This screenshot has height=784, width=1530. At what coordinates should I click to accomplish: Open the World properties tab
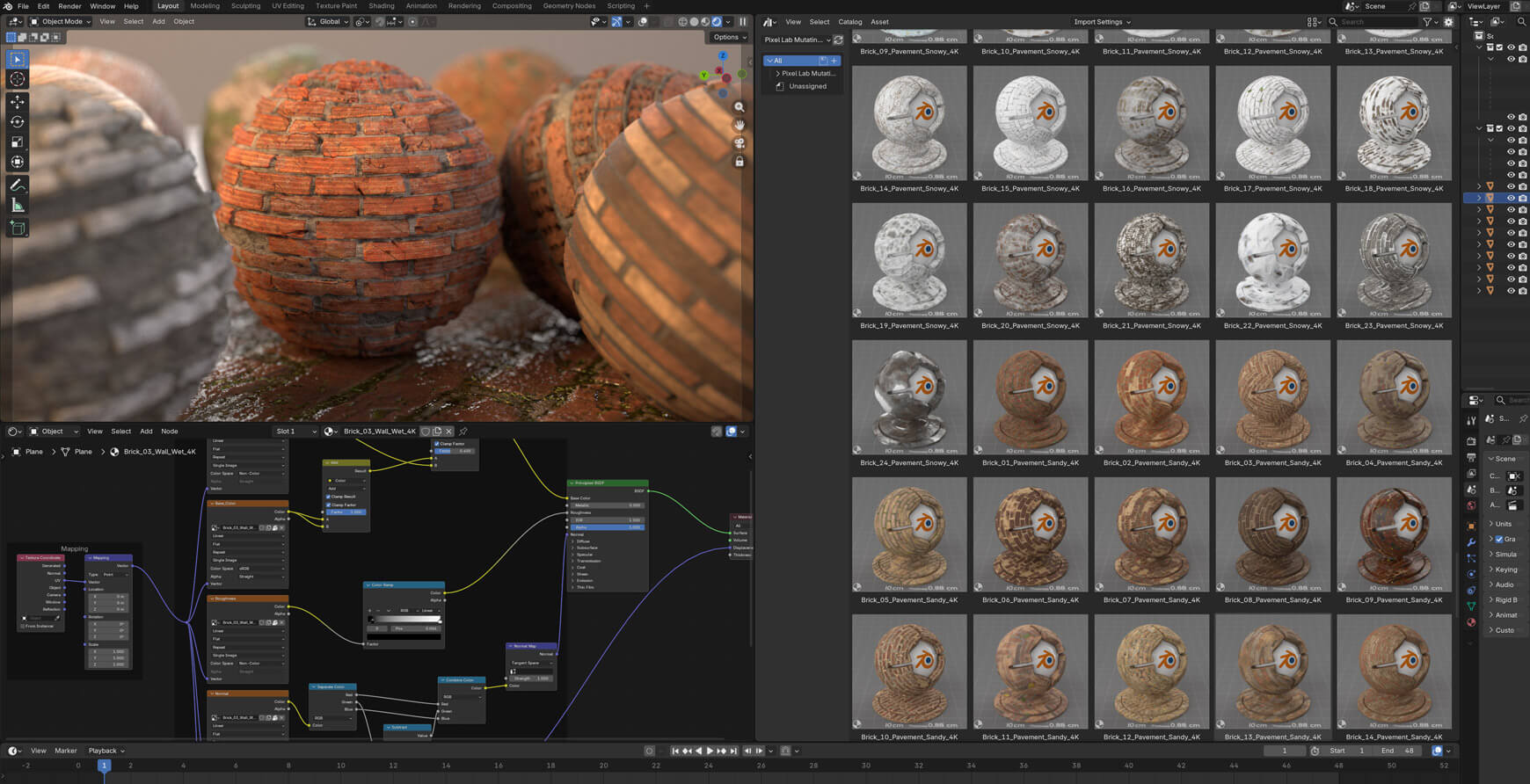1471,506
